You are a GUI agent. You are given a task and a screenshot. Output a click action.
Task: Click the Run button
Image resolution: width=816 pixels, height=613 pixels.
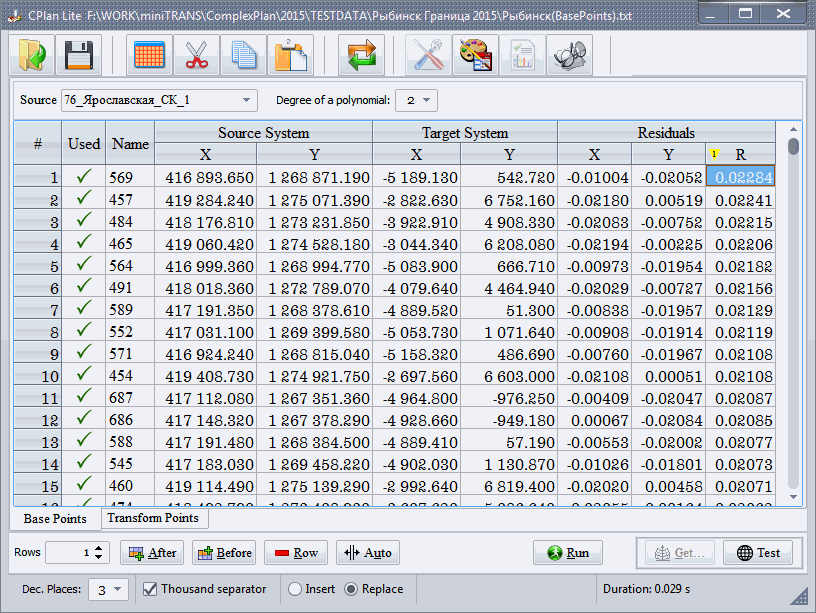[567, 552]
